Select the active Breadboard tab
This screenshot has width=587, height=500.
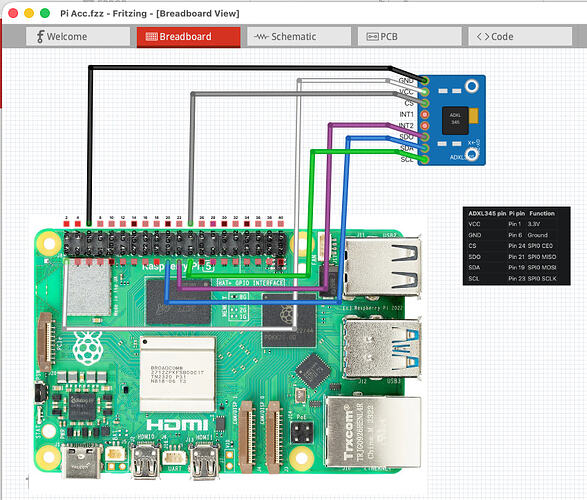pos(188,37)
